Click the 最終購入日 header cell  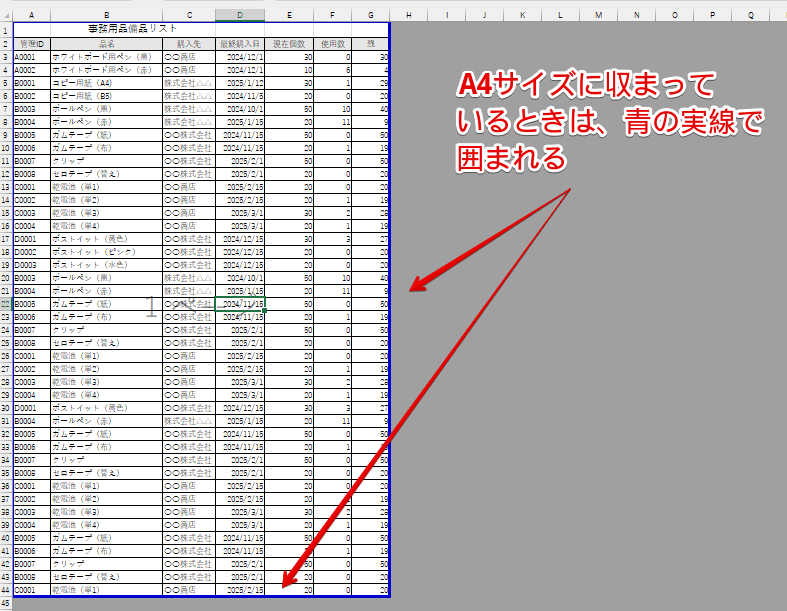[240, 44]
